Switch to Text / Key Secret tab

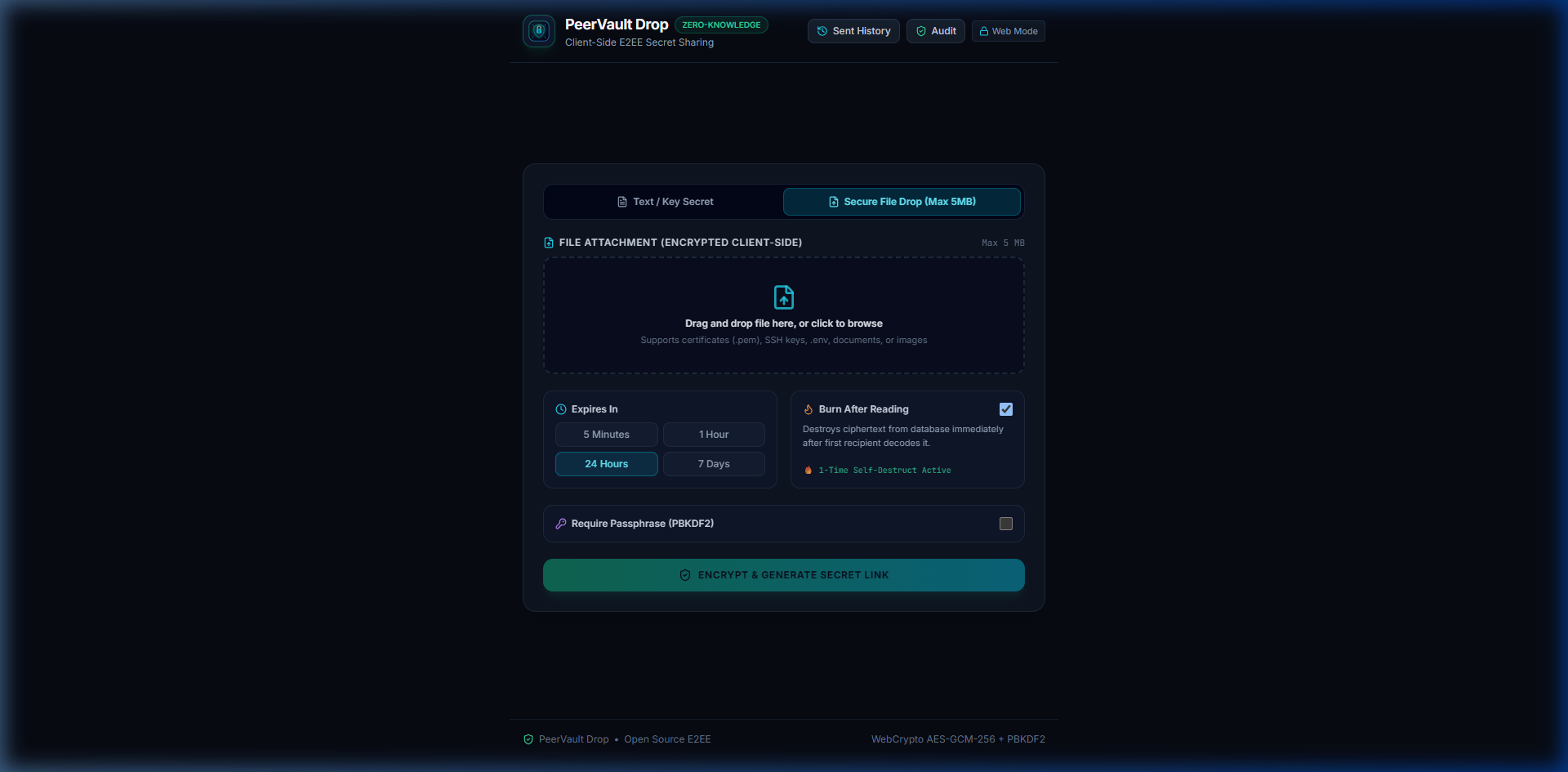pos(665,202)
